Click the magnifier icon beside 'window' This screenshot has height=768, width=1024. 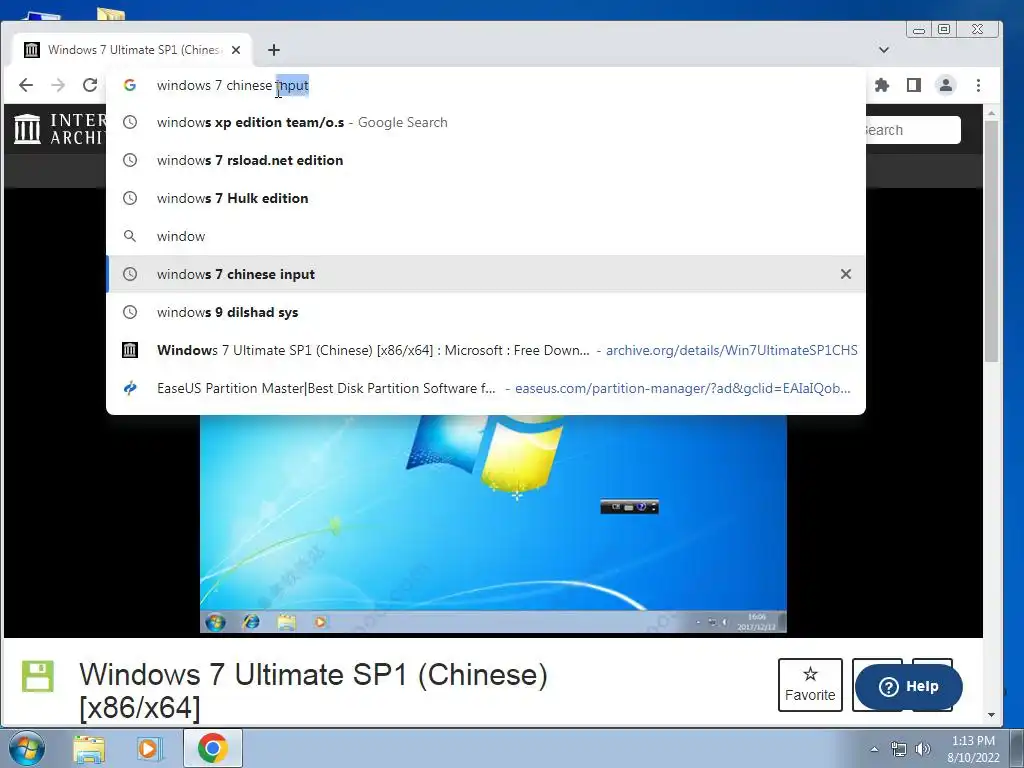point(130,236)
